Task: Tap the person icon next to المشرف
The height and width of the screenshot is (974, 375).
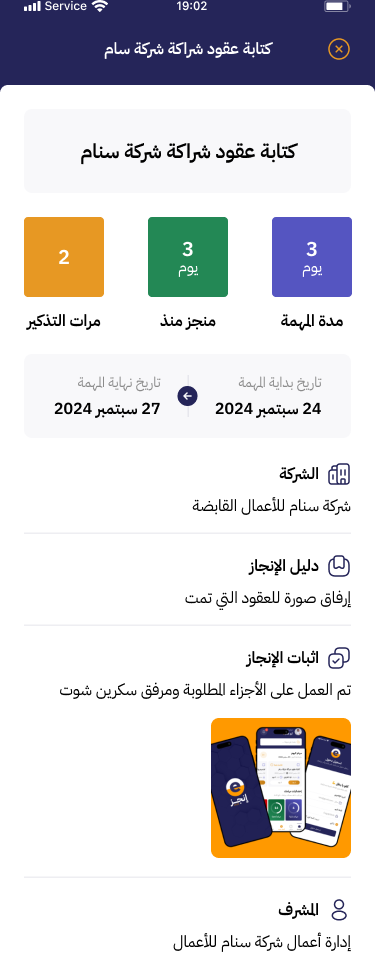Action: coord(339,910)
